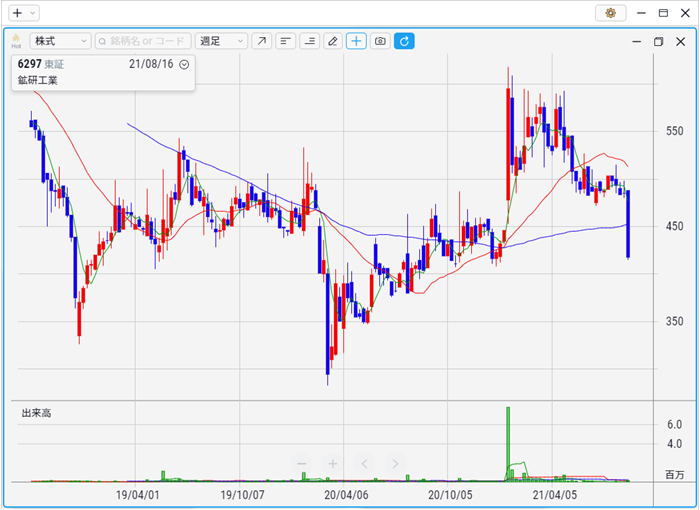
Task: Select the diagonal arrow trend line tool
Action: pos(262,41)
